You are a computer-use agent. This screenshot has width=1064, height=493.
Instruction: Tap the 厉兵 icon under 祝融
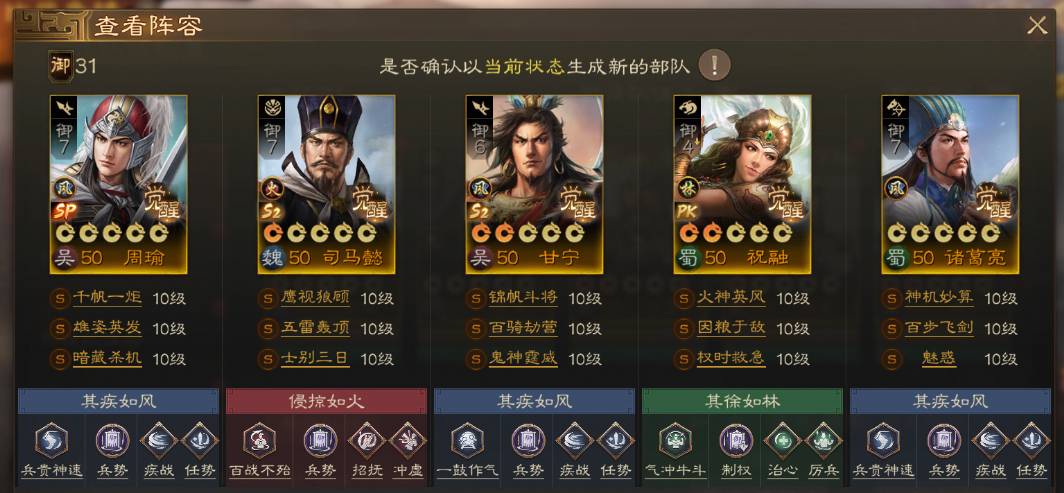click(x=824, y=441)
